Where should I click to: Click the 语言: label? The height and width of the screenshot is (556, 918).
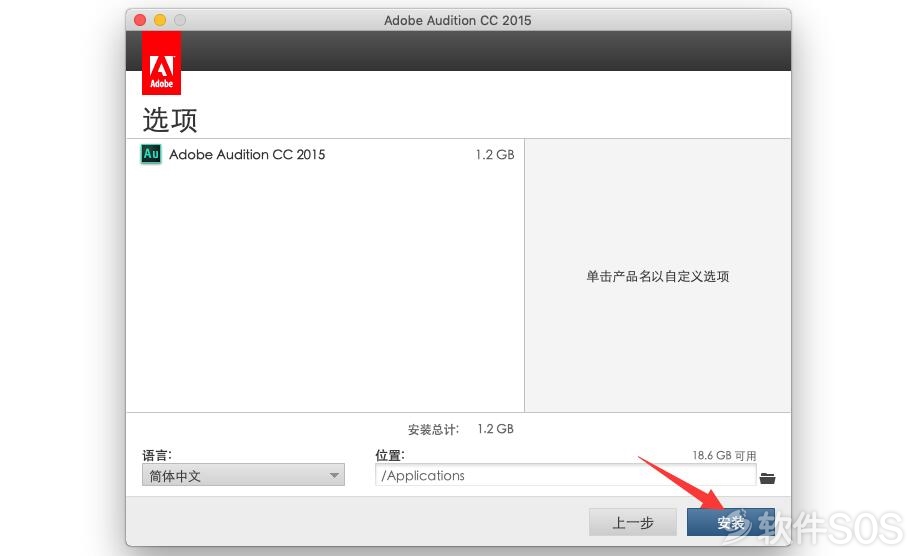pos(157,455)
